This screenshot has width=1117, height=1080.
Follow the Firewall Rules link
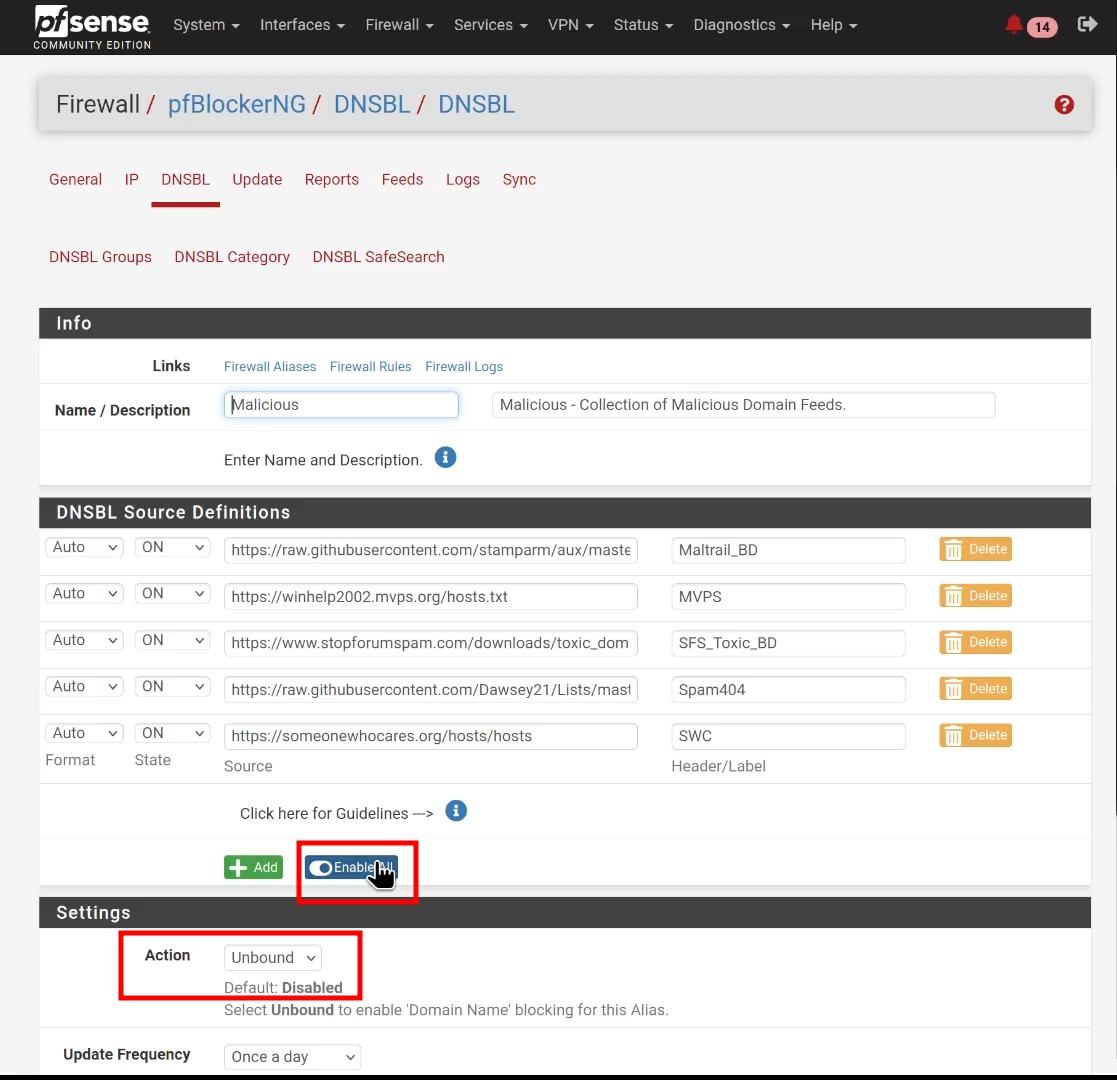370,366
